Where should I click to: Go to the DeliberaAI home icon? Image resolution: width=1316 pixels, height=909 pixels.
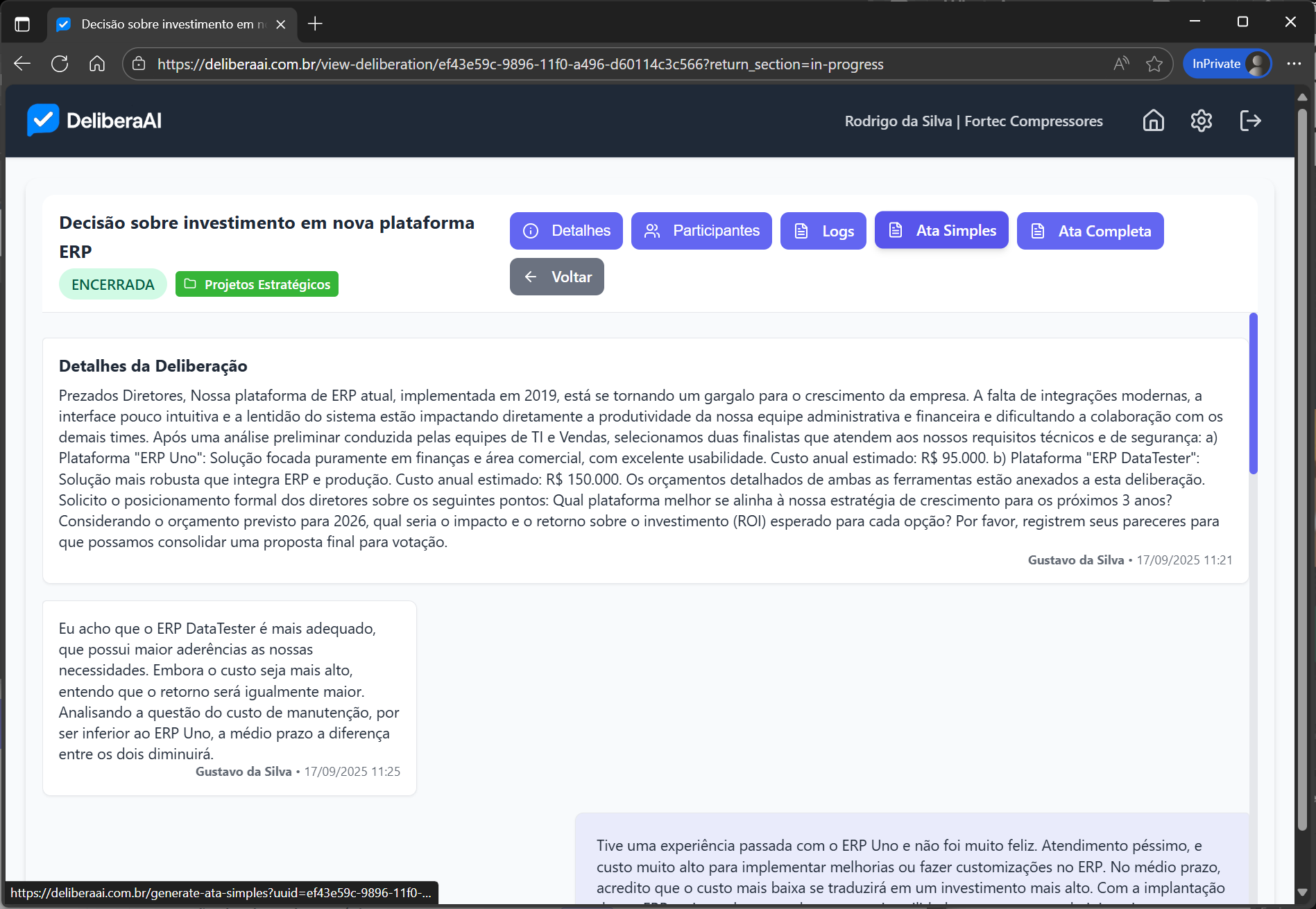click(1153, 121)
